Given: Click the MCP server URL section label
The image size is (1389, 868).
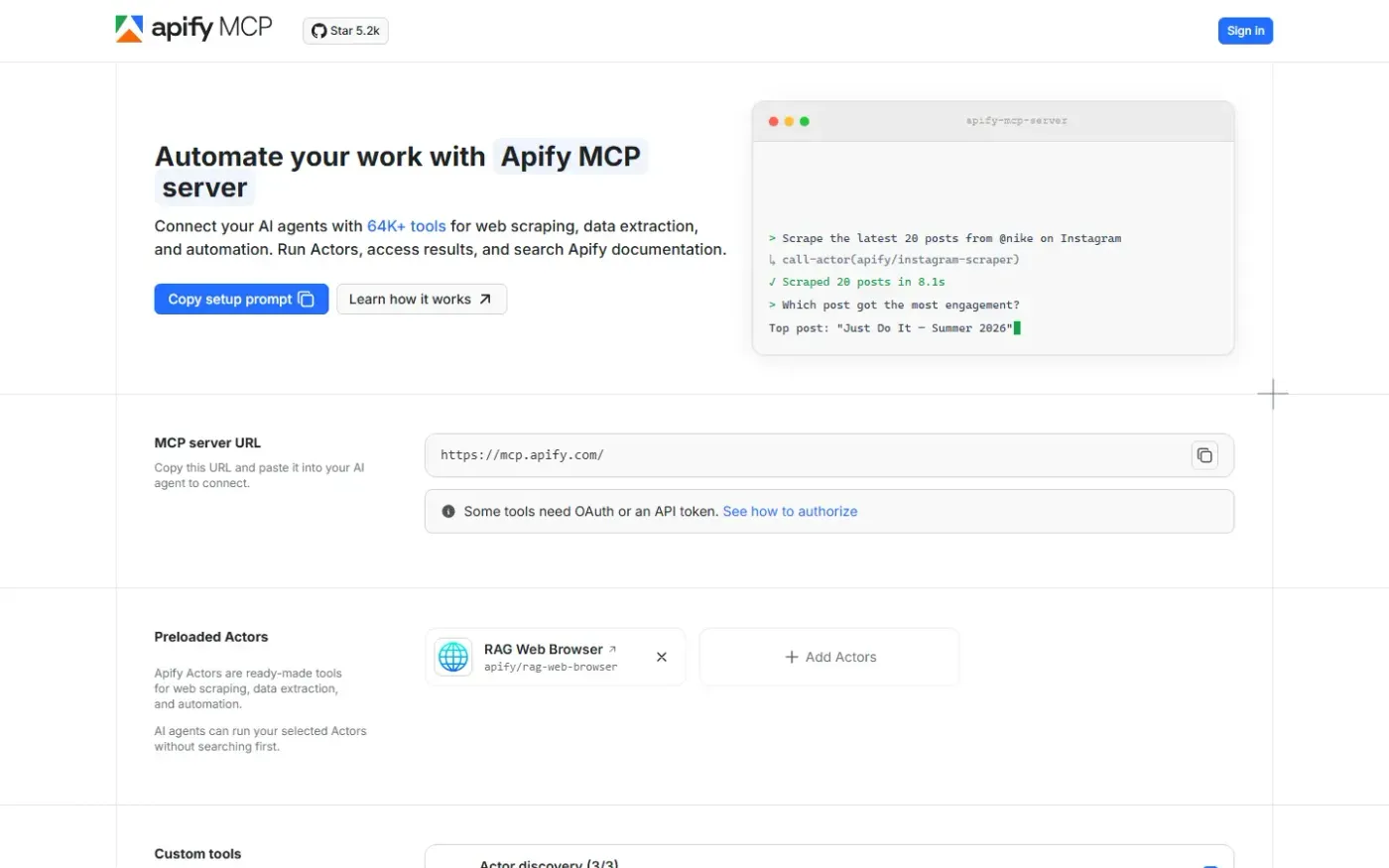Looking at the screenshot, I should pos(207,443).
